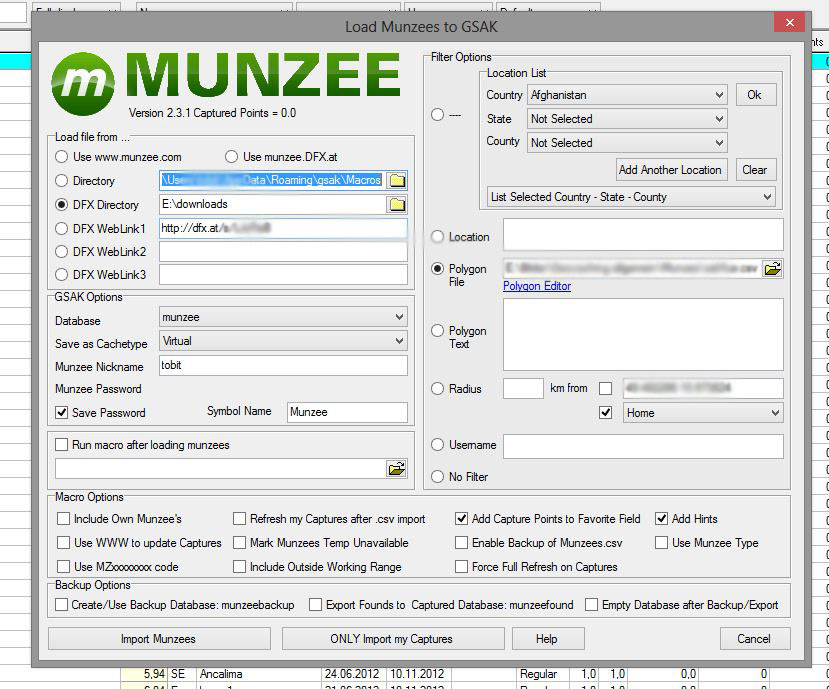Open the State dropdown

point(627,119)
